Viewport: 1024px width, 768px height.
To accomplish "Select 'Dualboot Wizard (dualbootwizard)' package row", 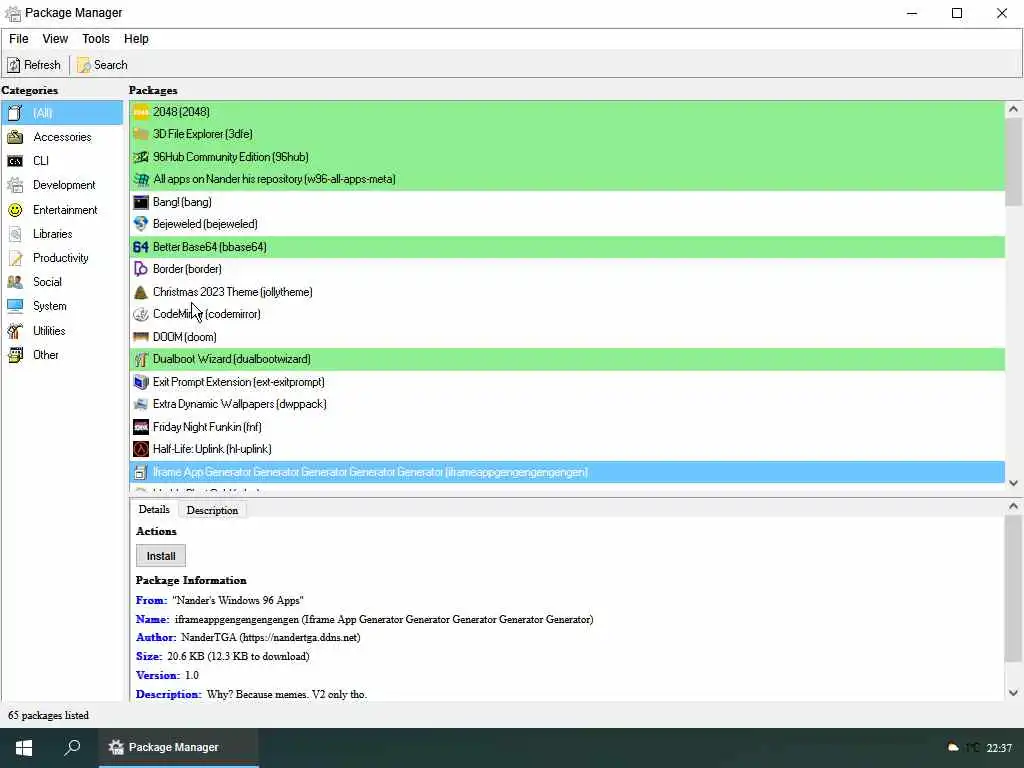I will tap(567, 359).
